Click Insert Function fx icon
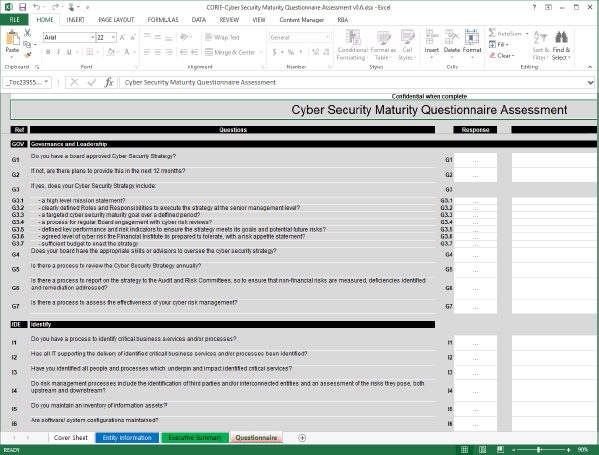The height and width of the screenshot is (455, 599). [109, 82]
